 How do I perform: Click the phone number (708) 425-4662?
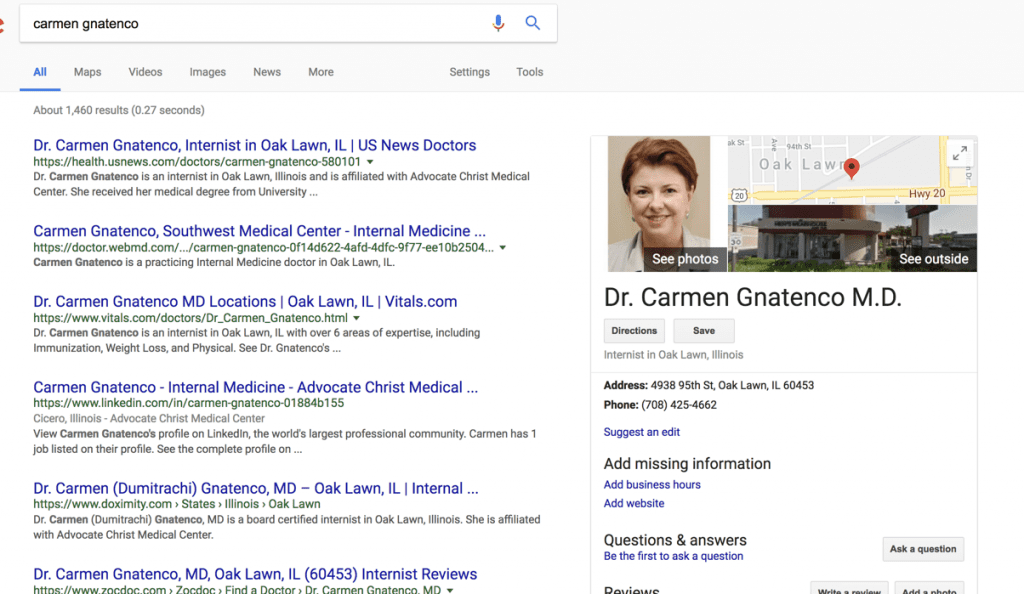(679, 405)
